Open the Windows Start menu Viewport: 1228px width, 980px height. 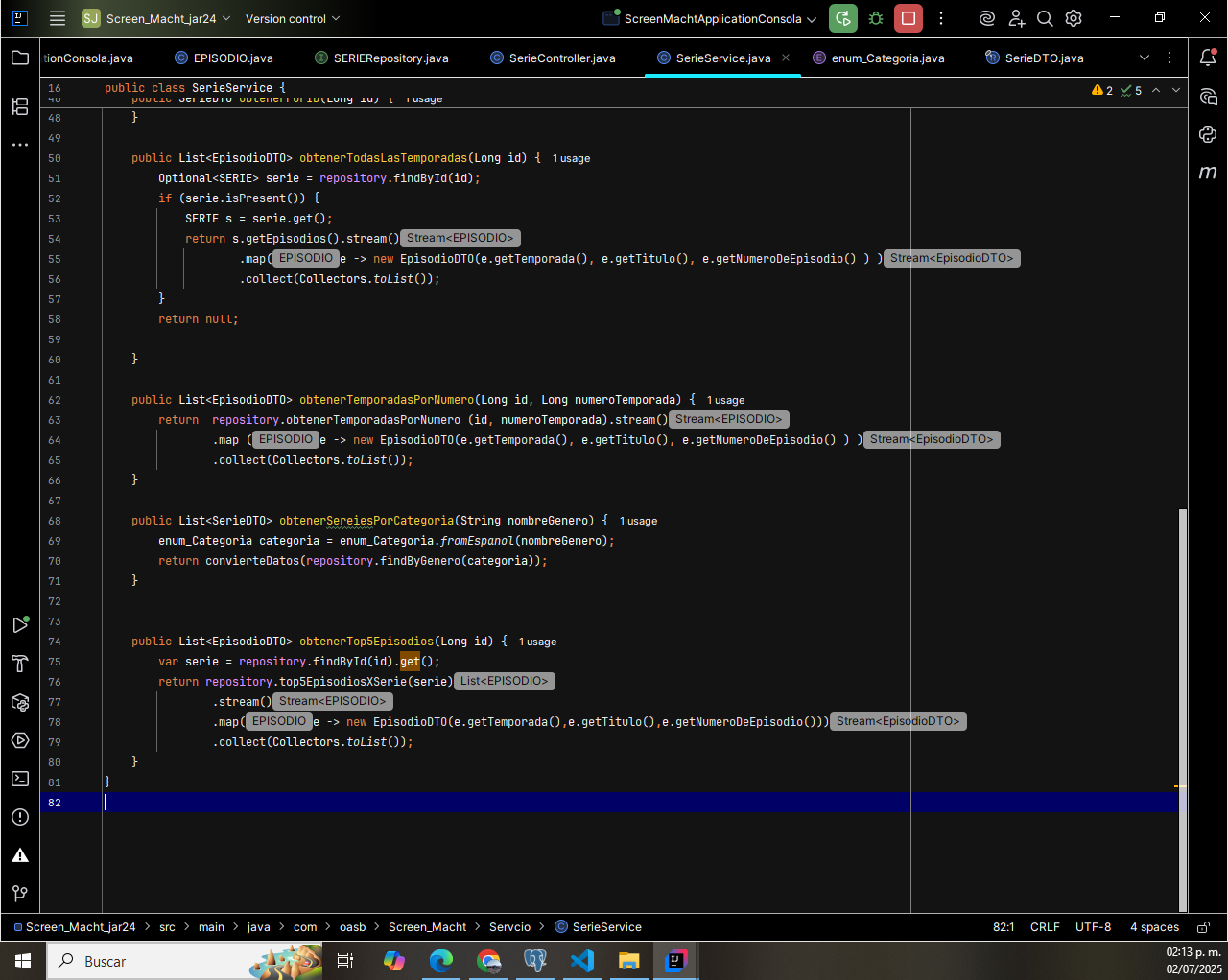23,961
